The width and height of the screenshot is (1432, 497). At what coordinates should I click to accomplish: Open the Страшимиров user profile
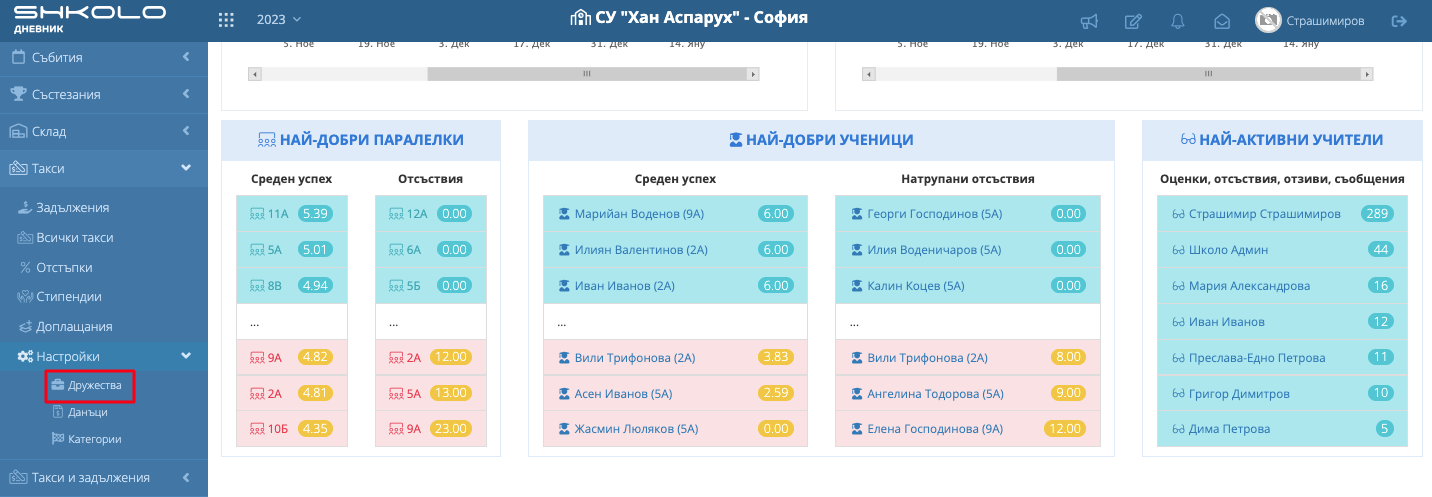click(1310, 20)
